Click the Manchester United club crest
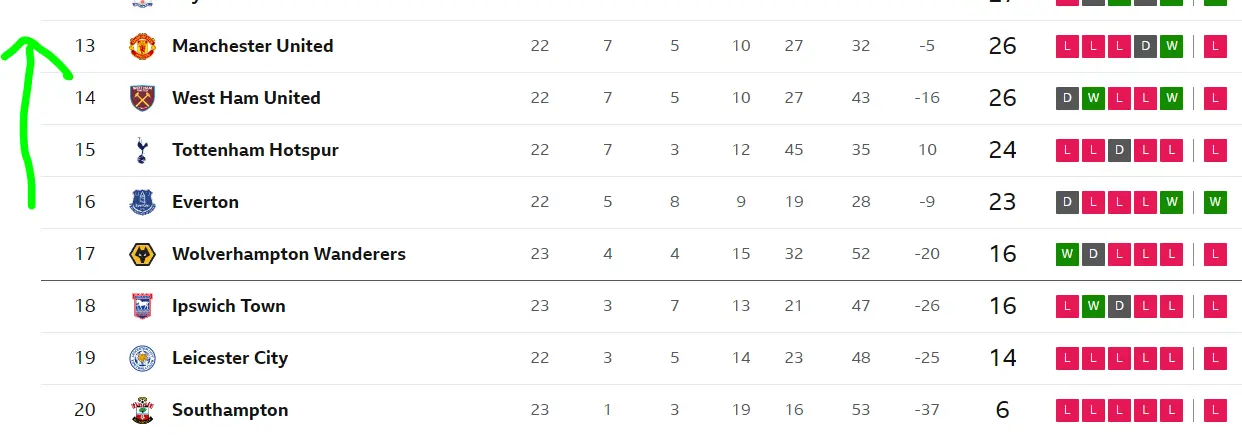Screen dimensions: 1242x441 143,46
